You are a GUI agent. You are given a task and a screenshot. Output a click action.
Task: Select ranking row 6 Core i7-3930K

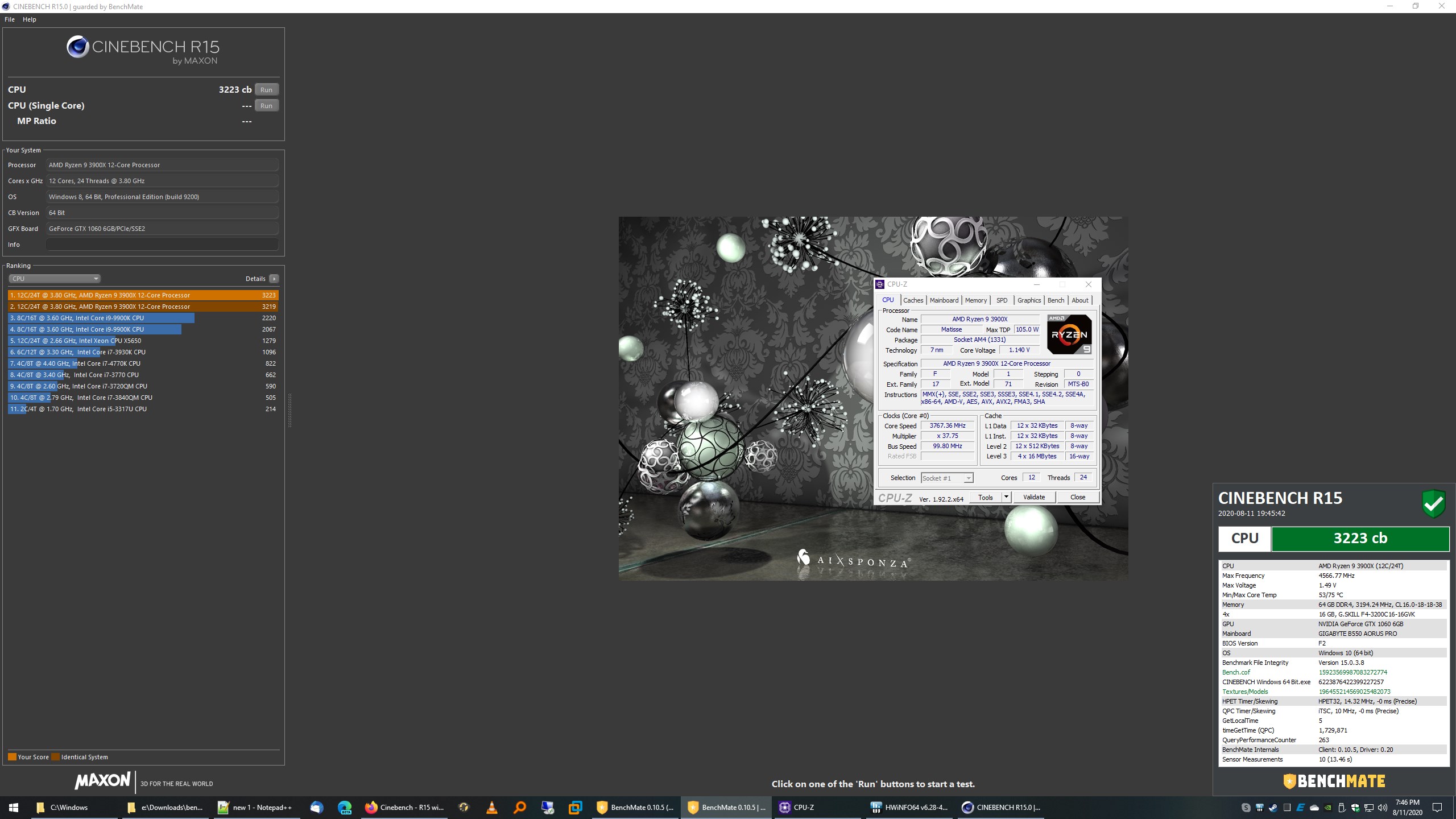click(143, 352)
